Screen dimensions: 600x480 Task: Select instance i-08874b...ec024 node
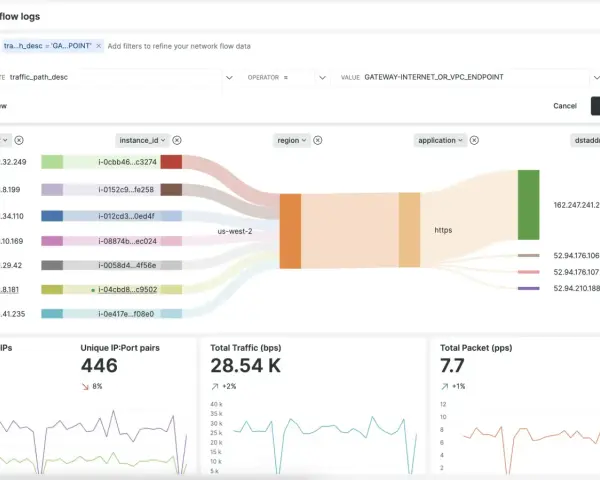point(127,241)
